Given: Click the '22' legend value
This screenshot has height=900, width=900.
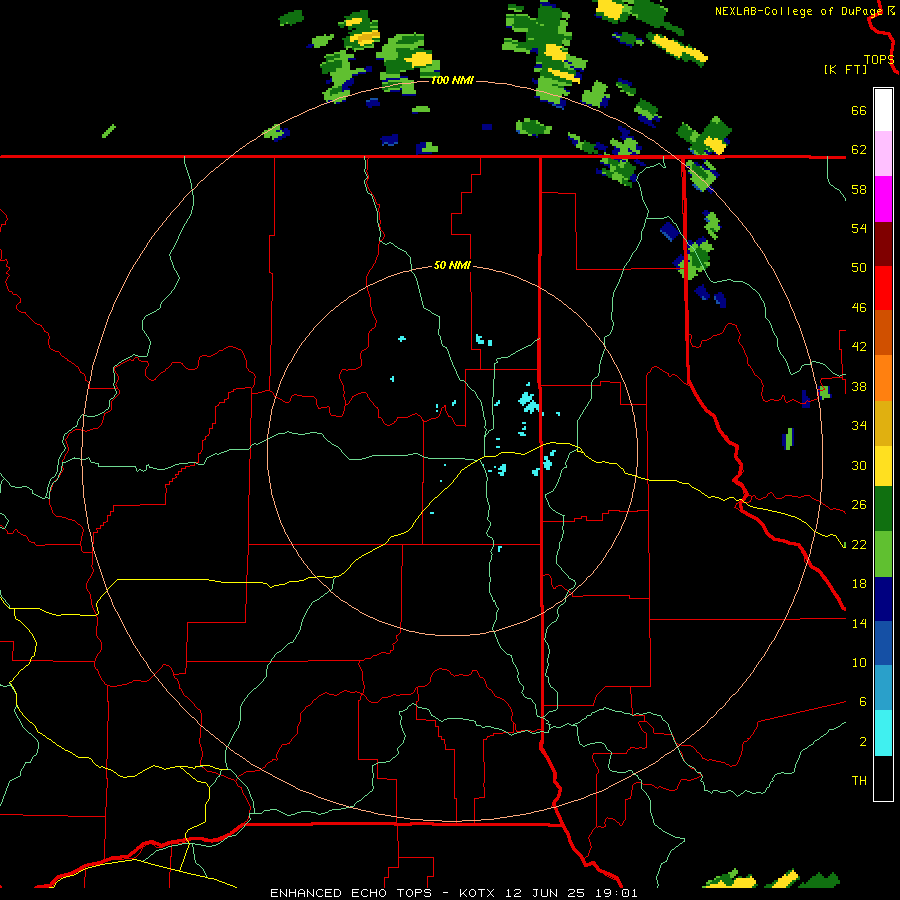Looking at the screenshot, I should click(x=859, y=545).
